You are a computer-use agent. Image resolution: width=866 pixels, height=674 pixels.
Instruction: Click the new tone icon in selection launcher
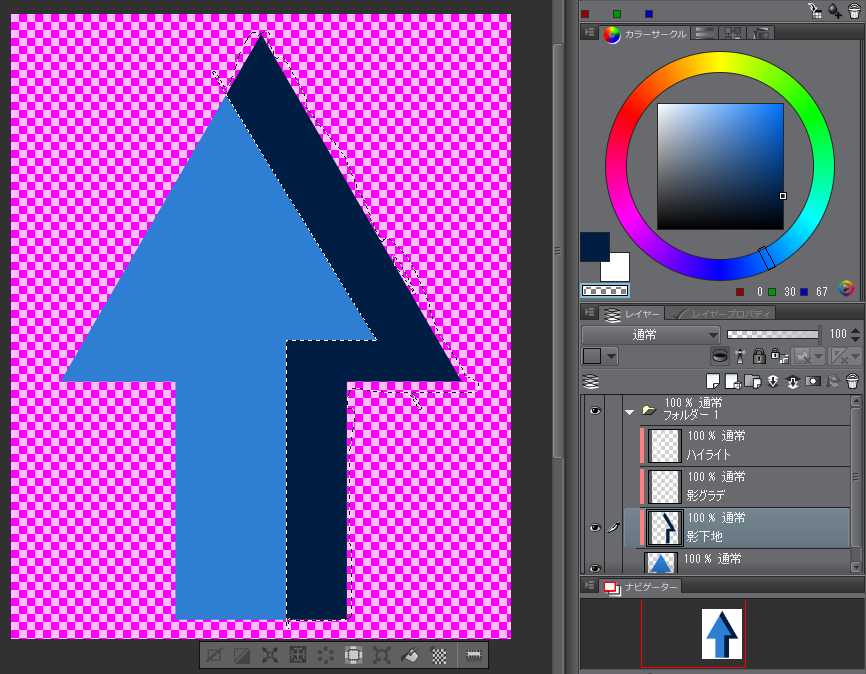(x=439, y=656)
